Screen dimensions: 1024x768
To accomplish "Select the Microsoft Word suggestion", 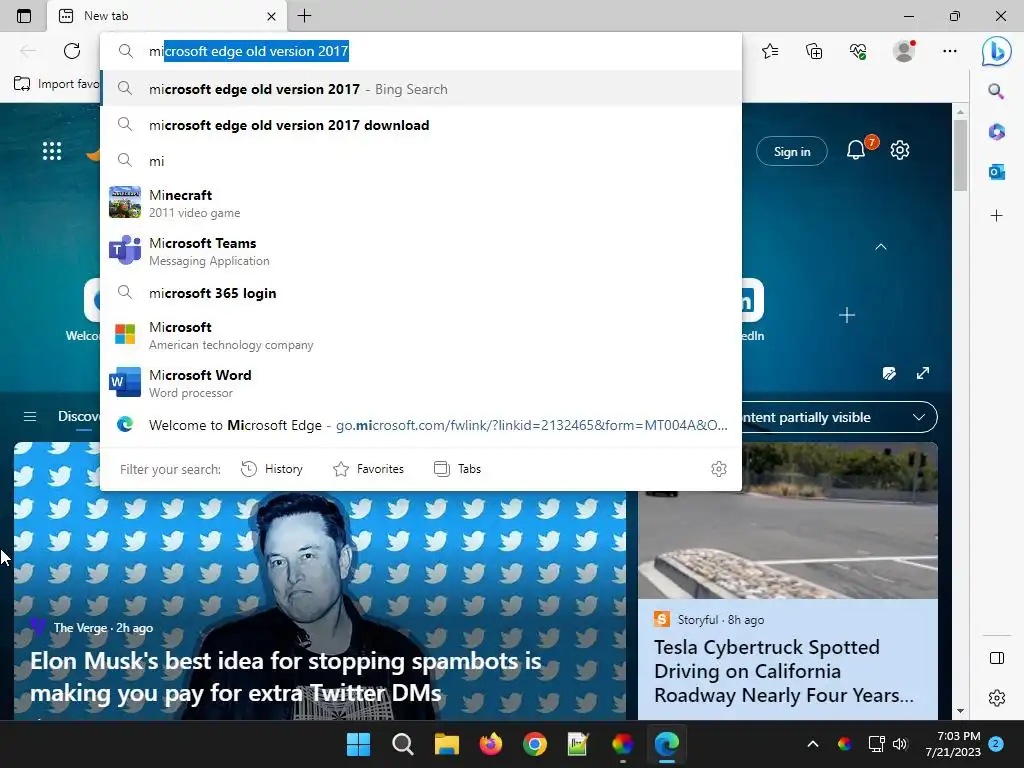I will (421, 383).
